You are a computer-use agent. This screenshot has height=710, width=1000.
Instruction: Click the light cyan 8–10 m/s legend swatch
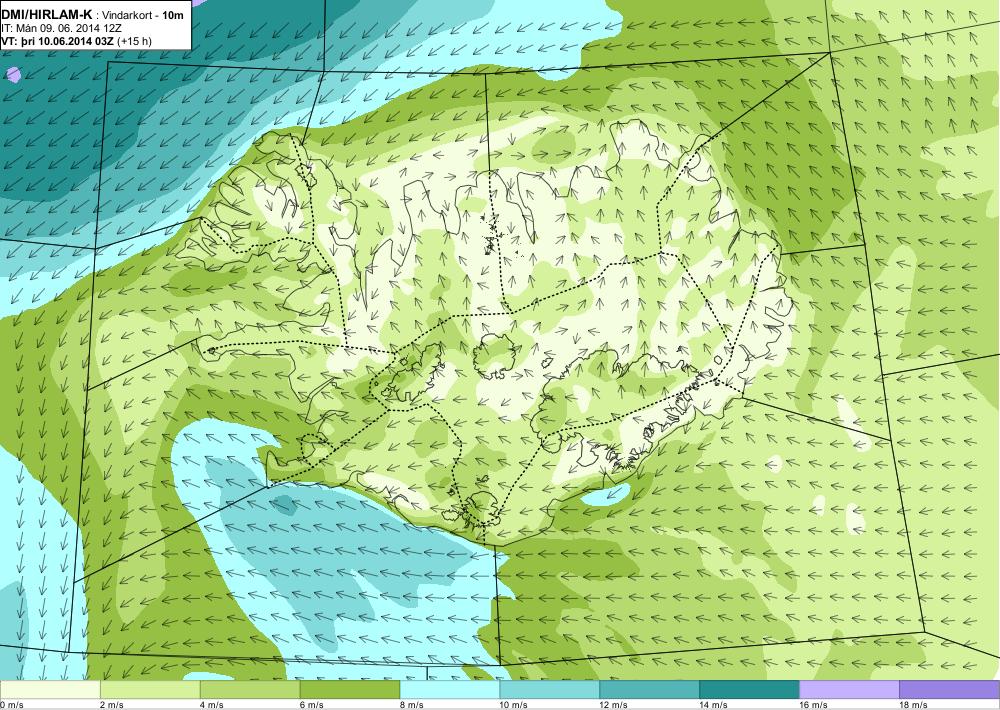click(450, 690)
